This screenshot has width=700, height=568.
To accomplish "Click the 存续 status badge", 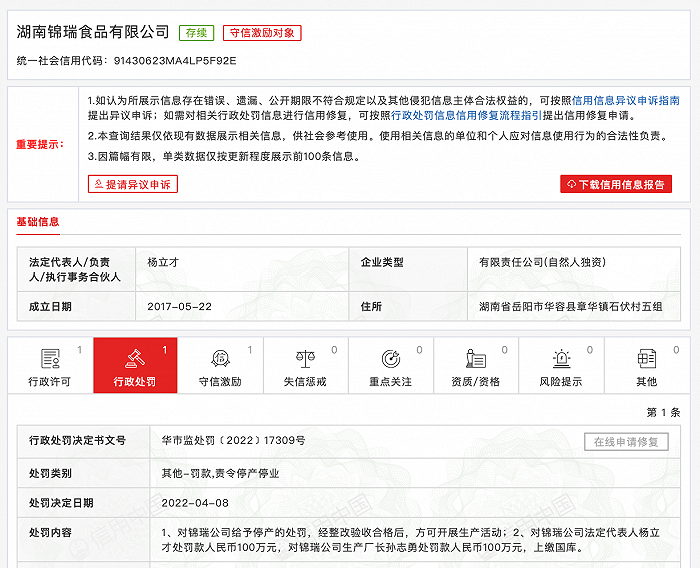I will [196, 33].
